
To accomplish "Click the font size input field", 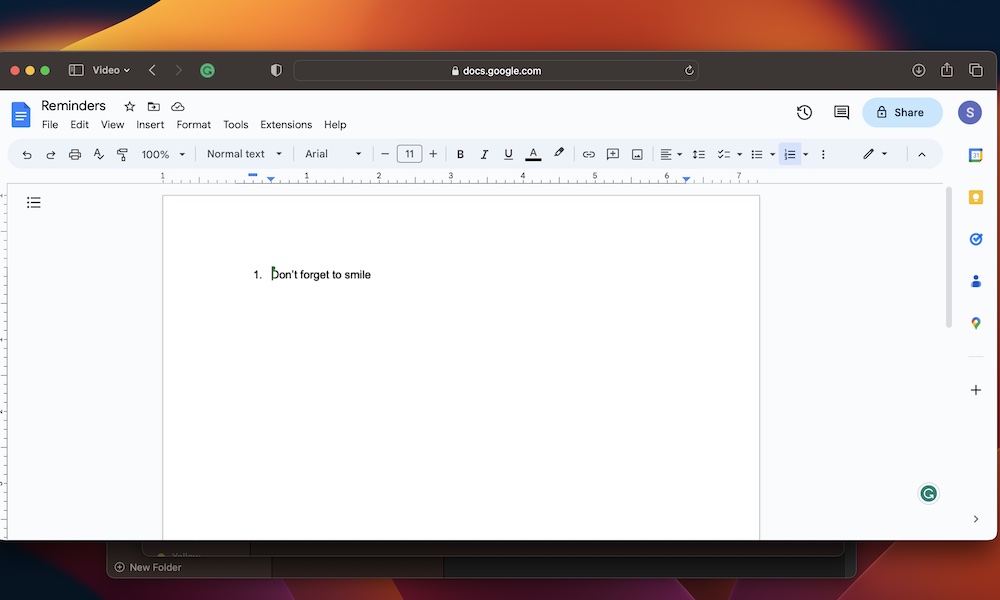I will point(409,154).
